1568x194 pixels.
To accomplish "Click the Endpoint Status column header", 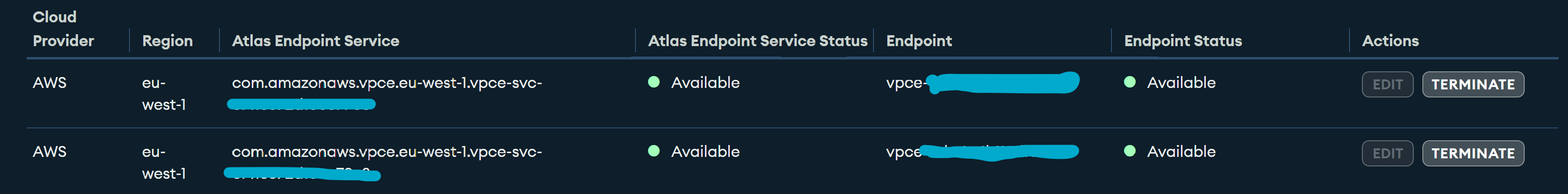I will [x=1183, y=41].
